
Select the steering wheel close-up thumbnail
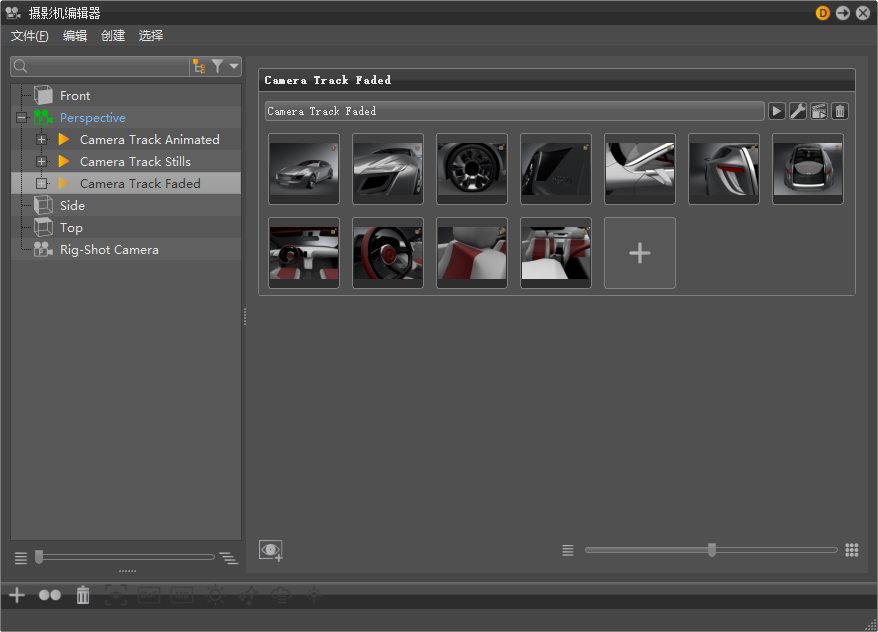click(x=388, y=253)
